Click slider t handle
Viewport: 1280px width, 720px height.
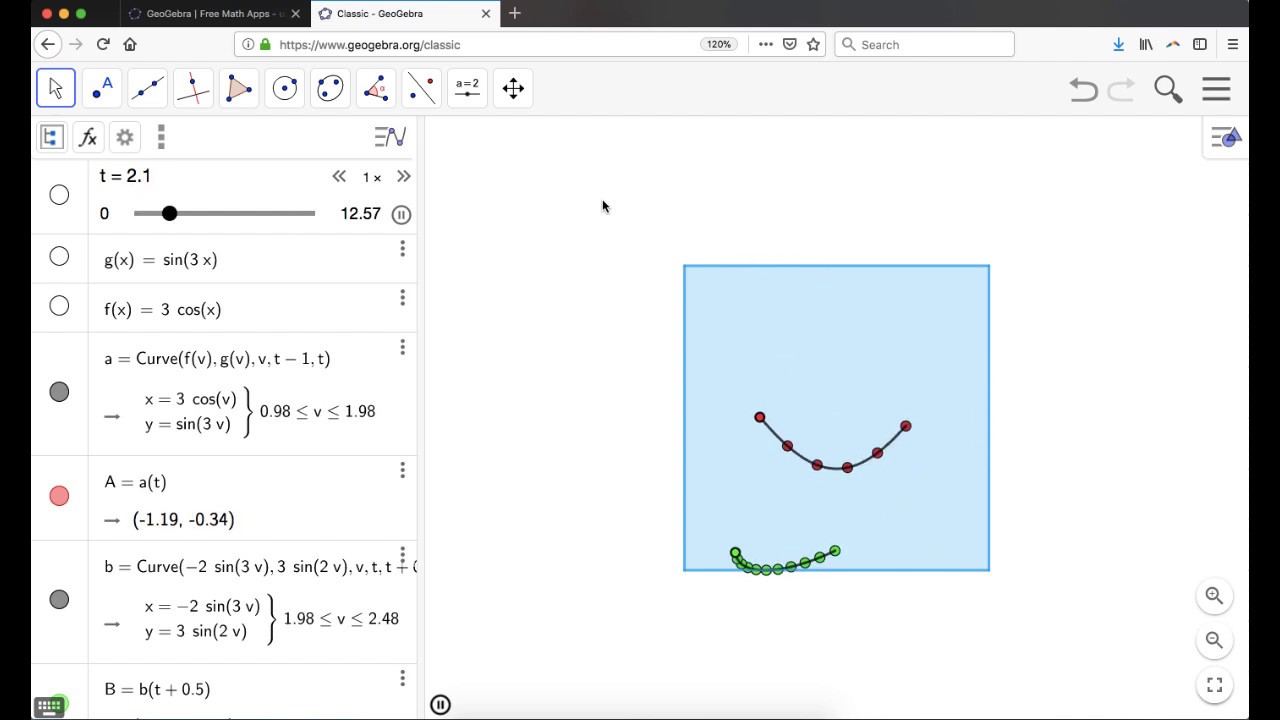coord(169,213)
